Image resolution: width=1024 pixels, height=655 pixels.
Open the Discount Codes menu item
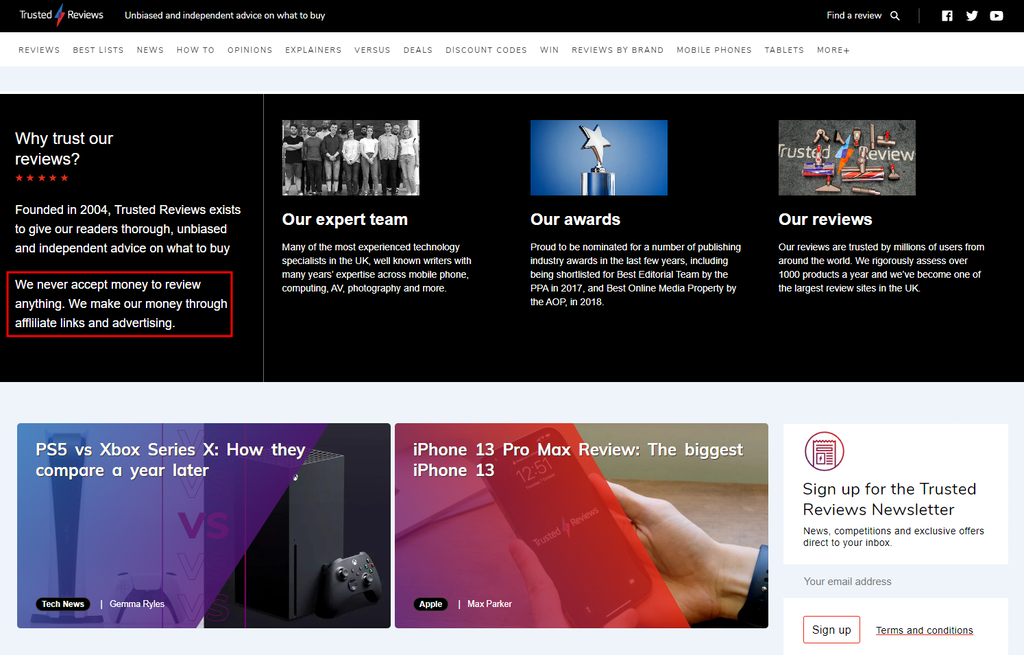point(486,50)
